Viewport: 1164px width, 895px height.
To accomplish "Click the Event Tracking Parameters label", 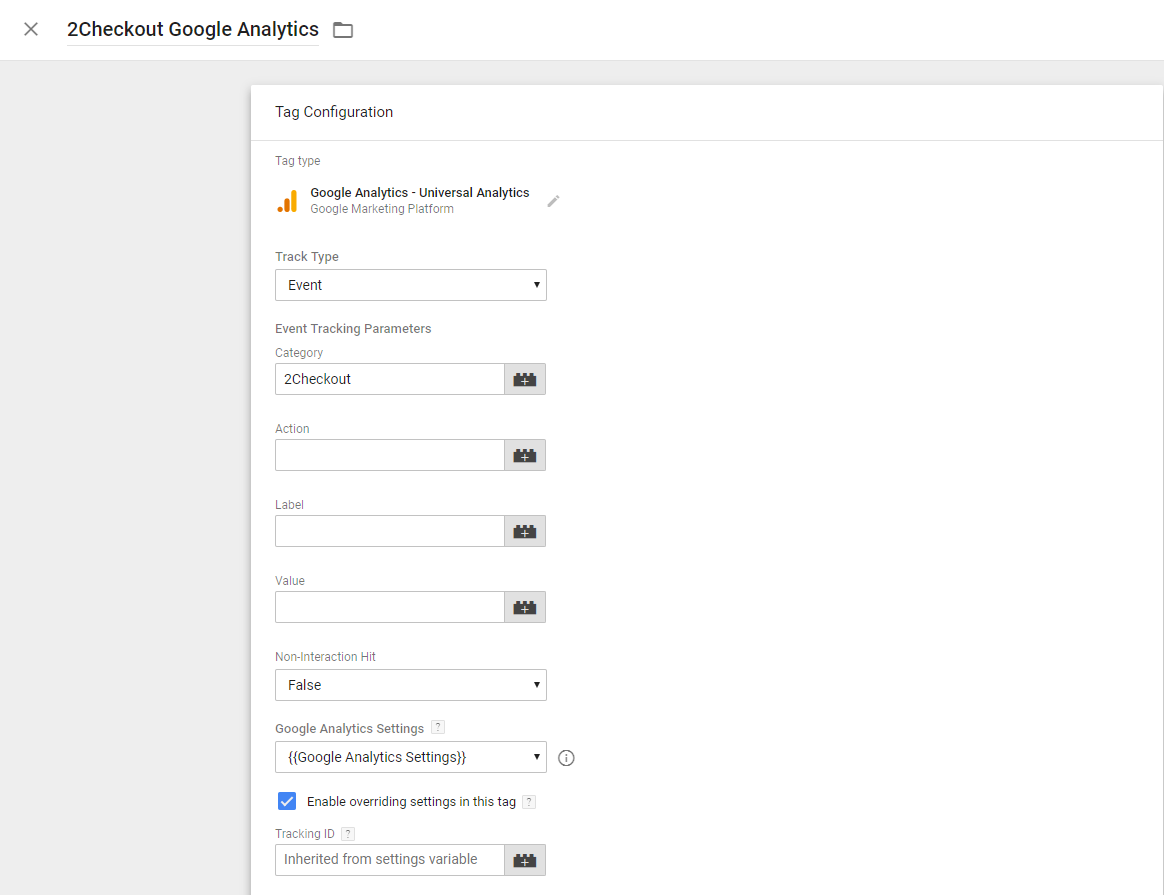I will coord(353,329).
